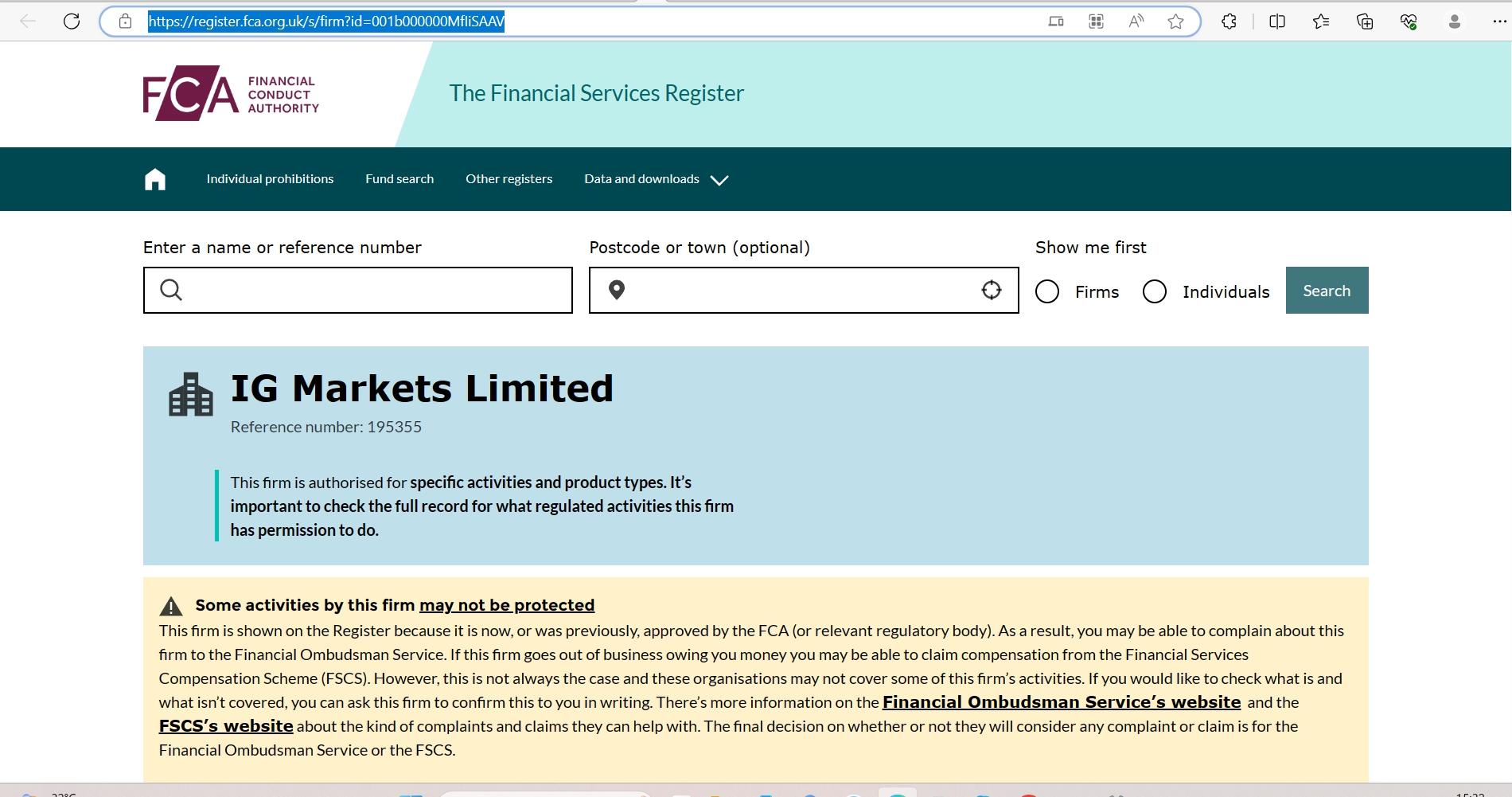Open browser Settings and more menu
The image size is (1512, 797).
[1499, 21]
